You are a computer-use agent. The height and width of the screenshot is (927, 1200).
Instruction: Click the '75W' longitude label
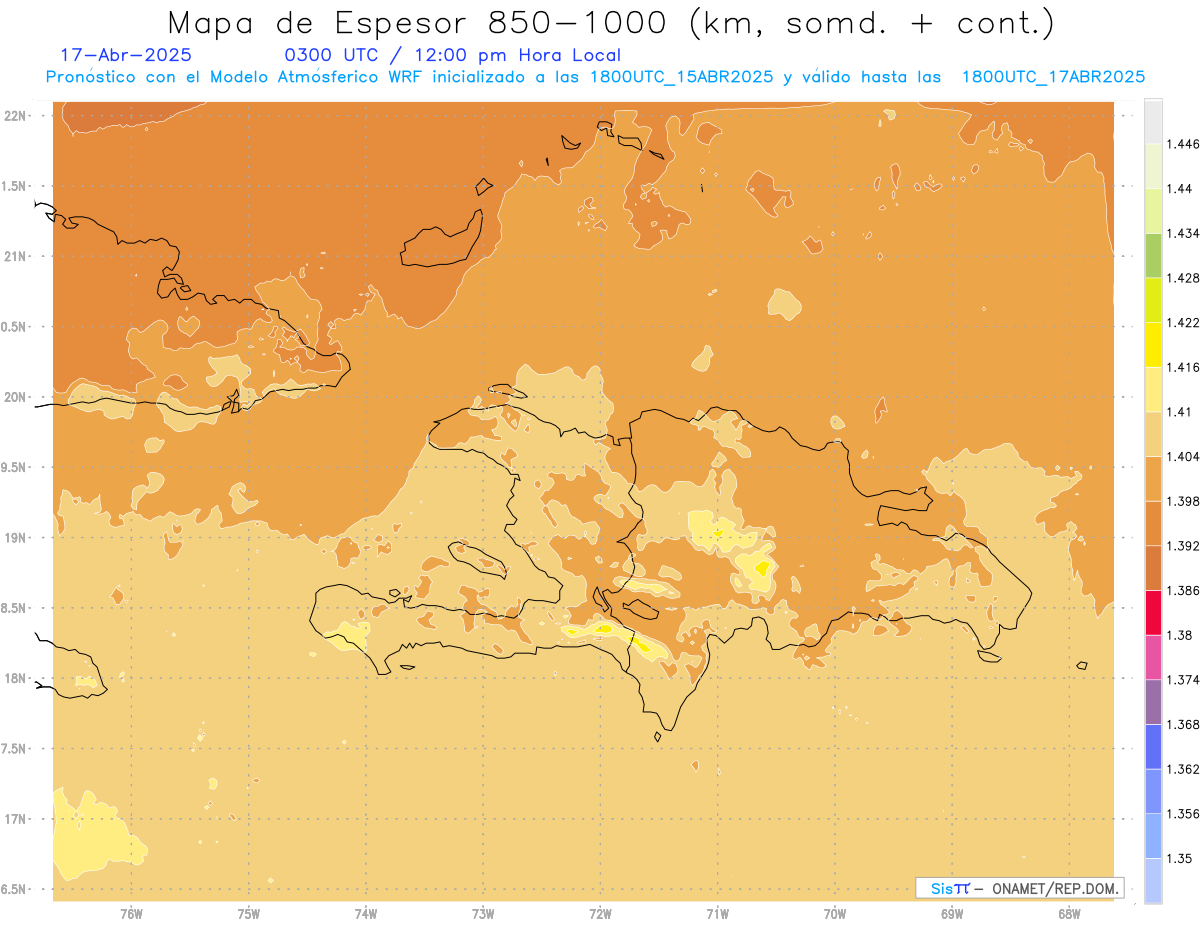tap(249, 914)
